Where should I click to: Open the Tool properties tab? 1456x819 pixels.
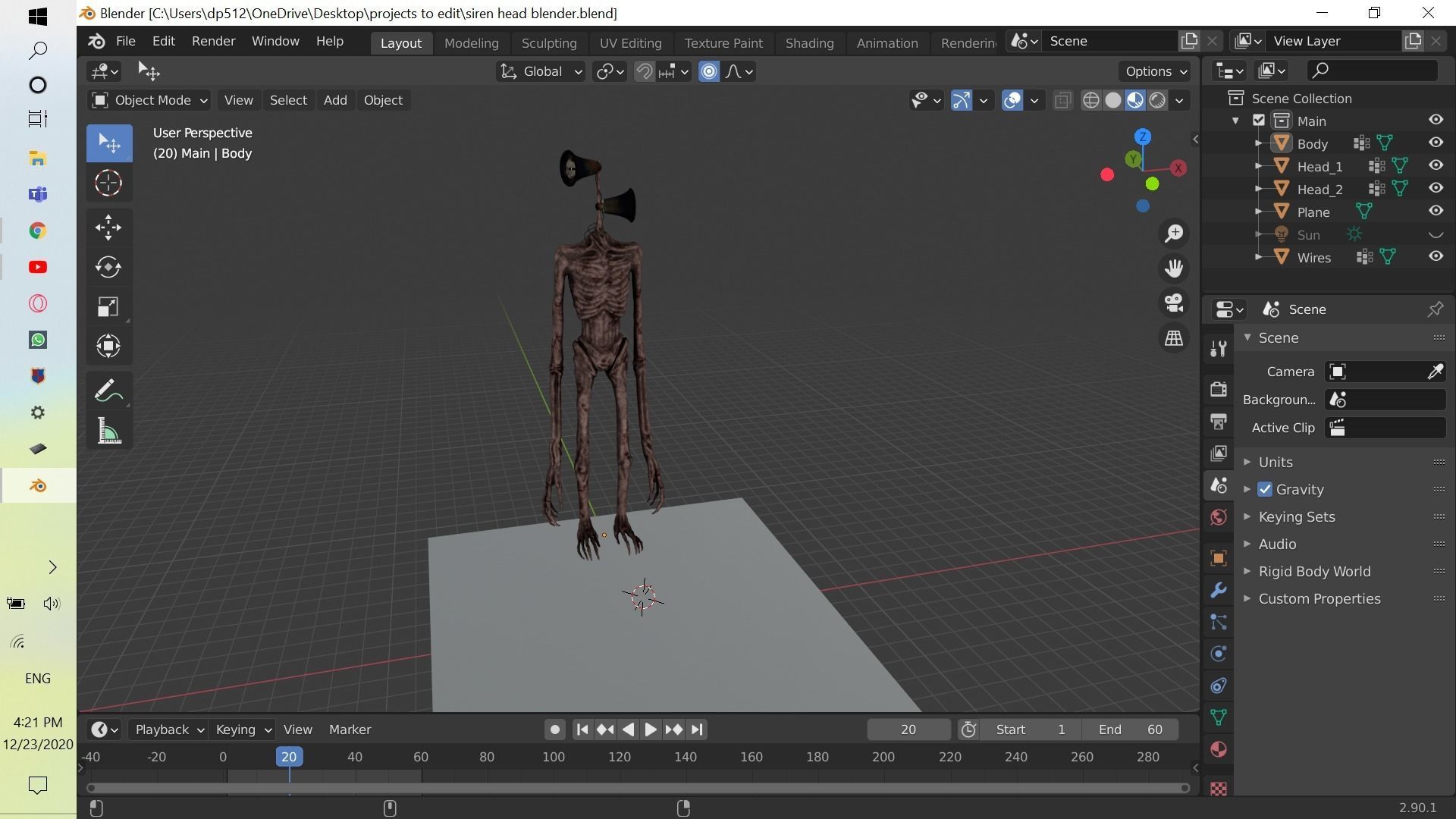point(1219,348)
